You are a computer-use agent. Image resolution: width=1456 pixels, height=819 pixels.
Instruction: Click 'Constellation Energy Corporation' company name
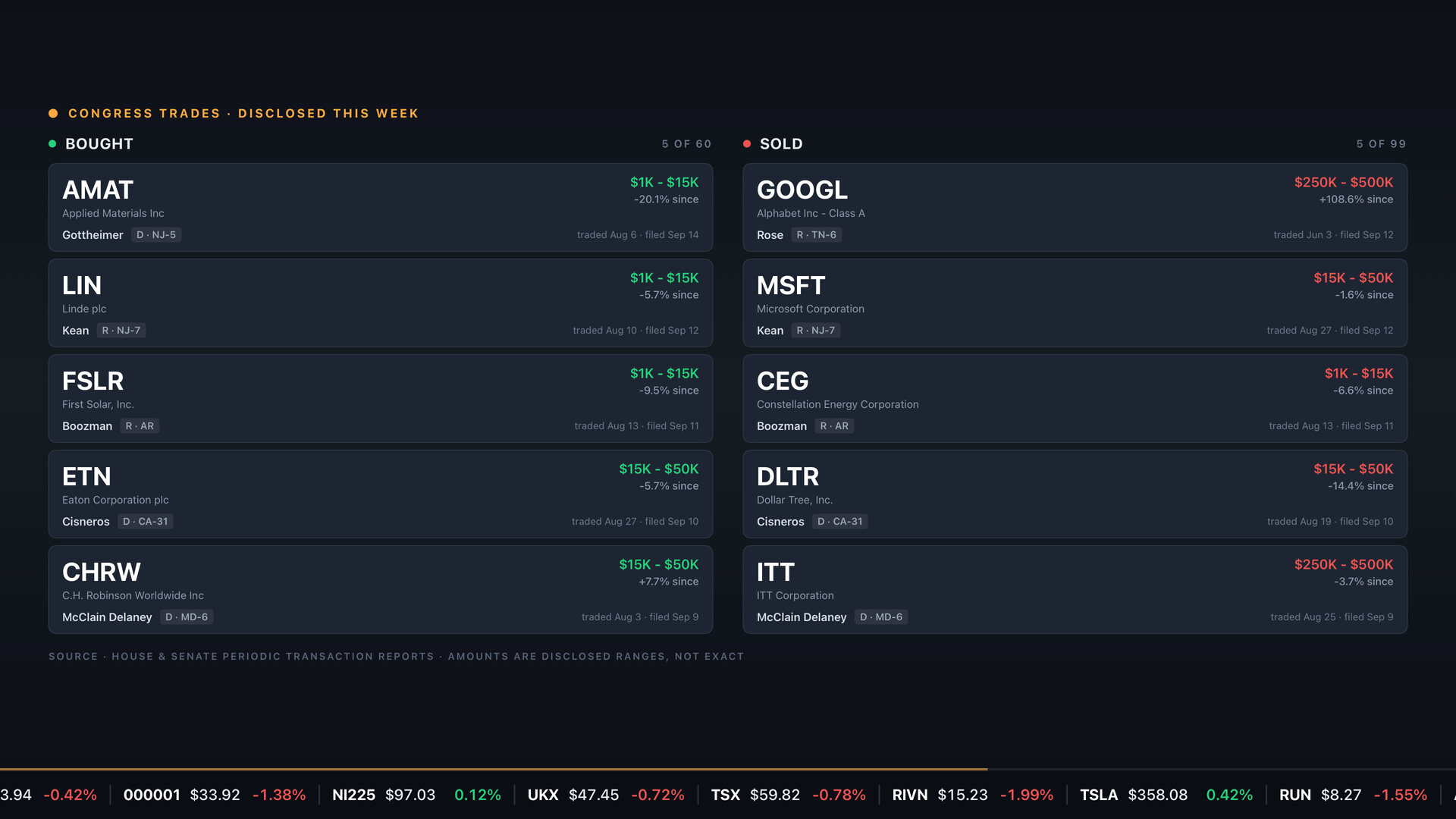[837, 405]
